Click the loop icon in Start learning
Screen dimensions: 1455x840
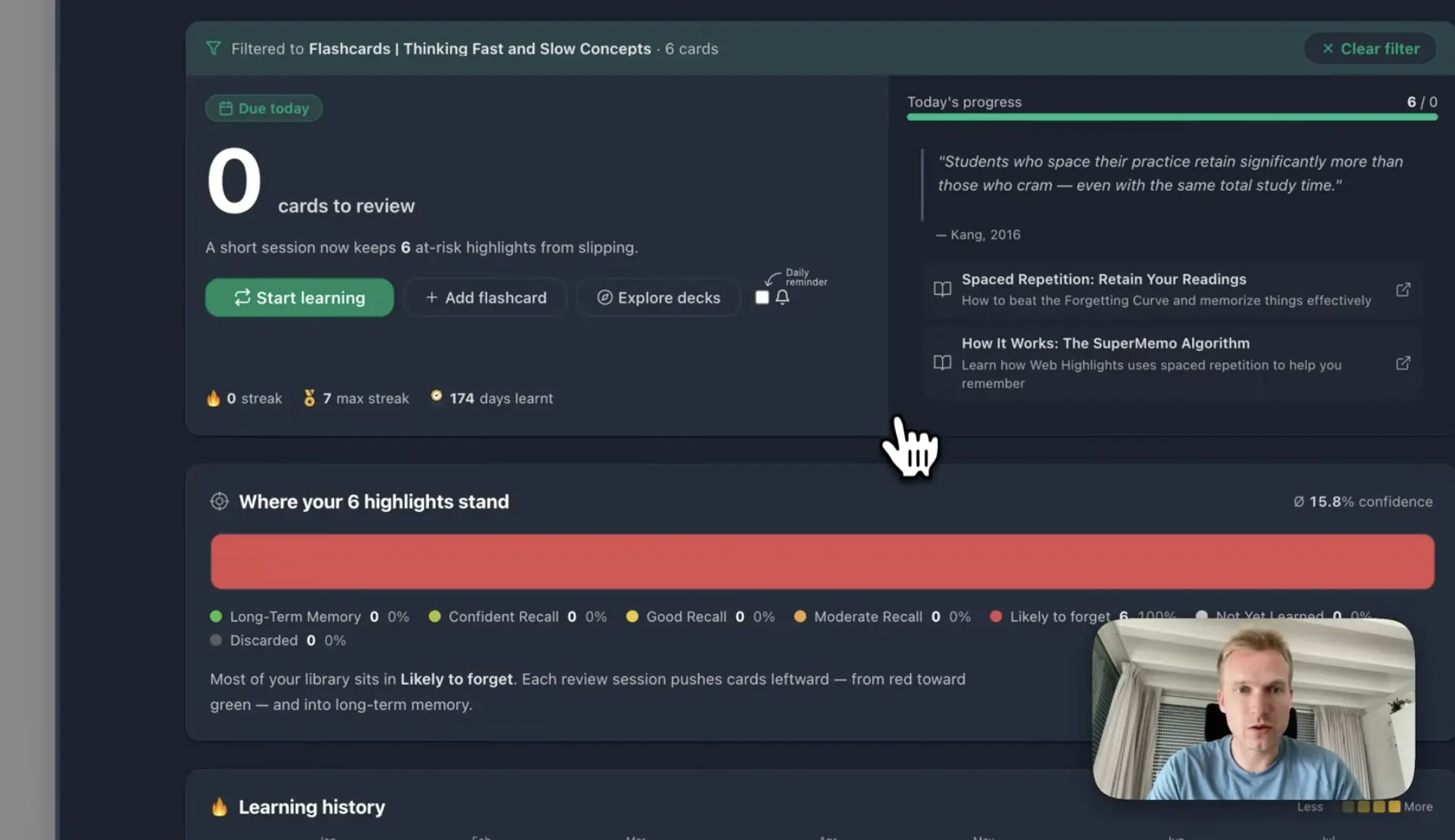point(242,298)
